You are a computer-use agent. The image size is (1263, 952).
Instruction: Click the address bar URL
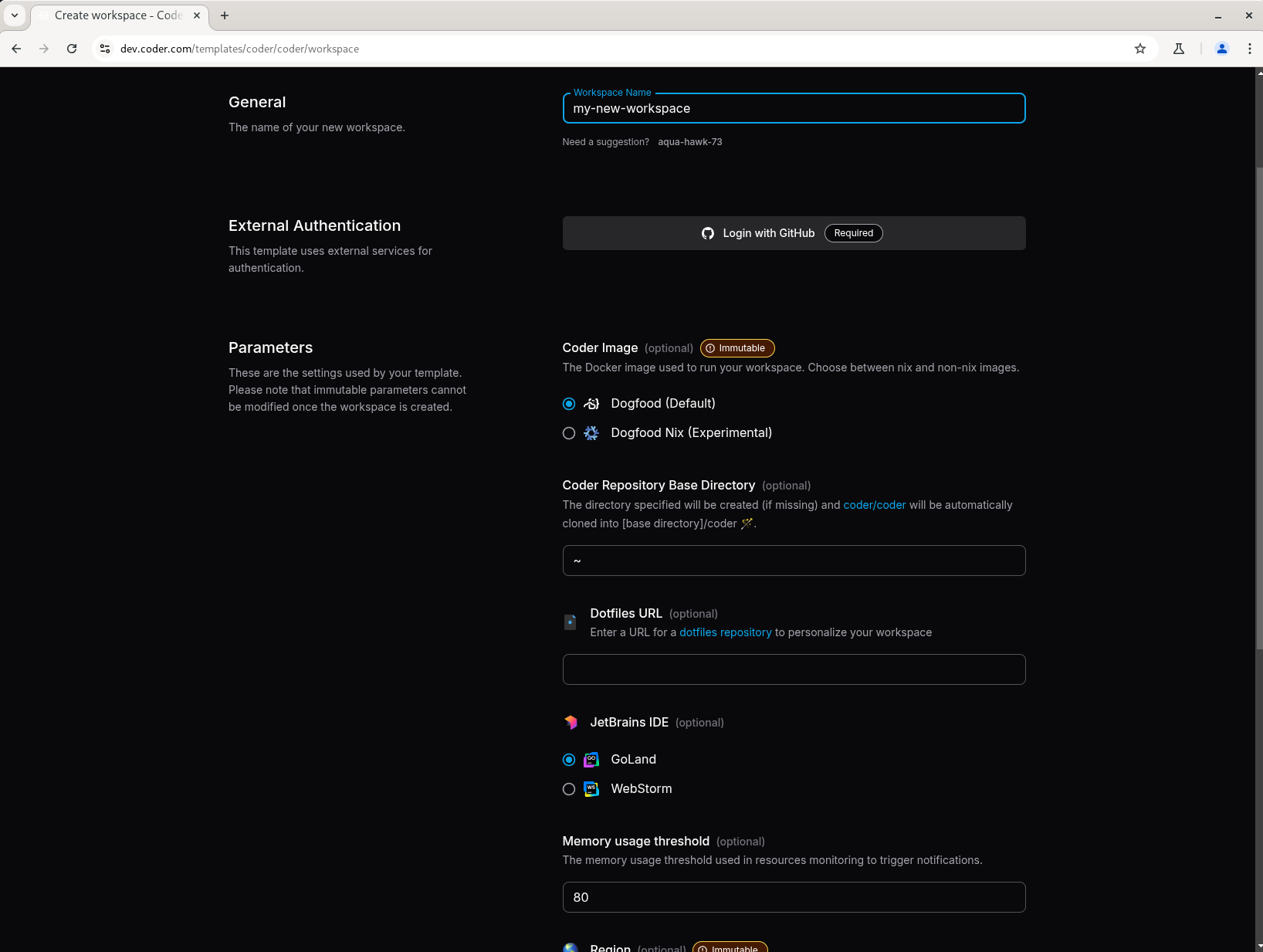point(239,49)
